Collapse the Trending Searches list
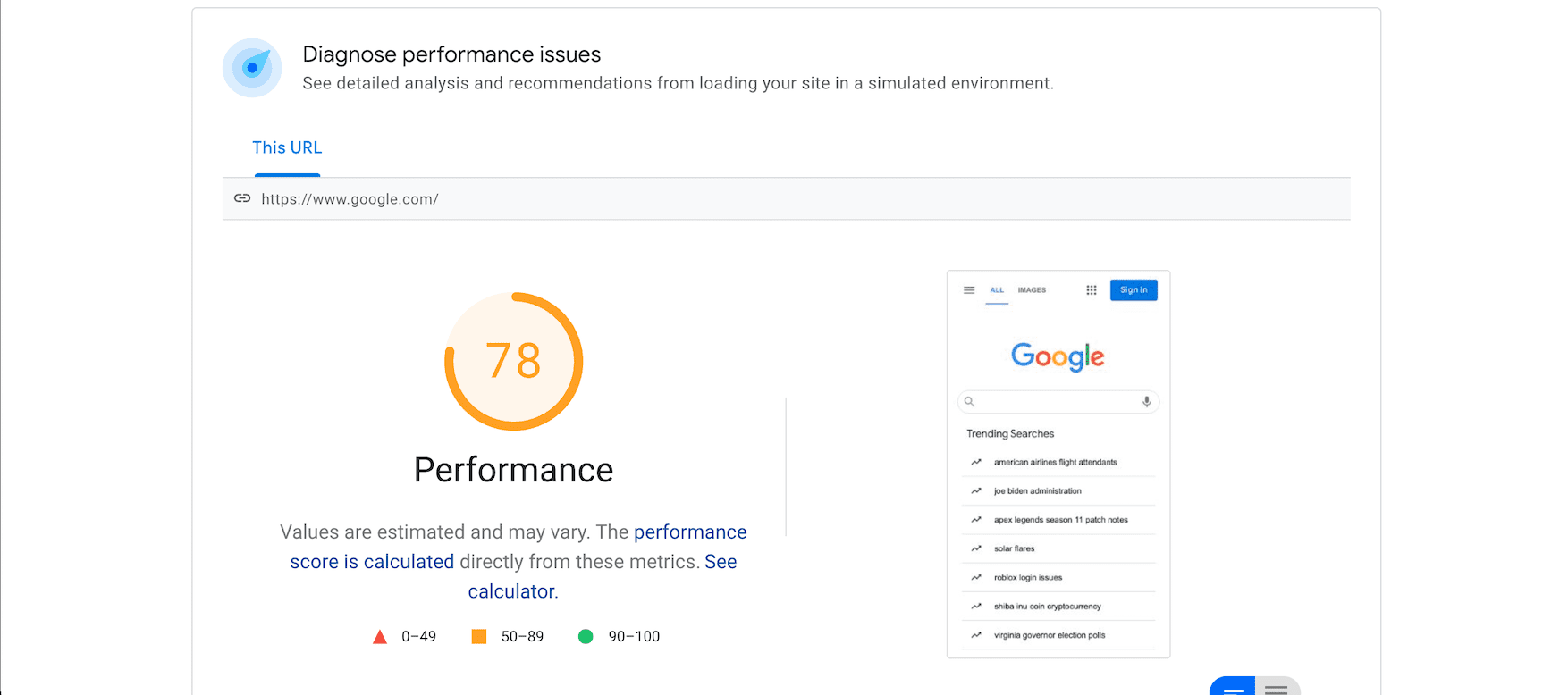The width and height of the screenshot is (1568, 695). (1009, 433)
